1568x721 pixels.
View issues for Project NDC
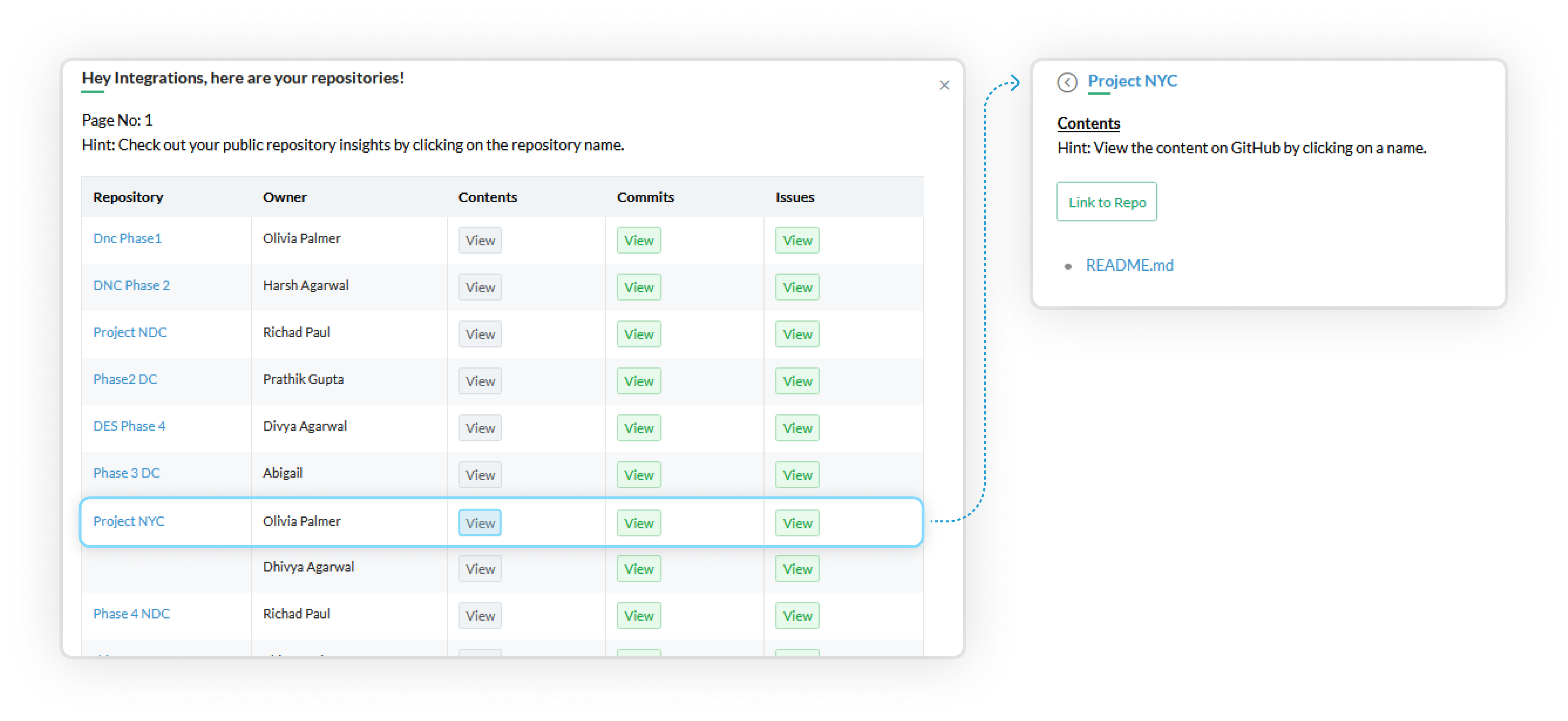(x=797, y=334)
